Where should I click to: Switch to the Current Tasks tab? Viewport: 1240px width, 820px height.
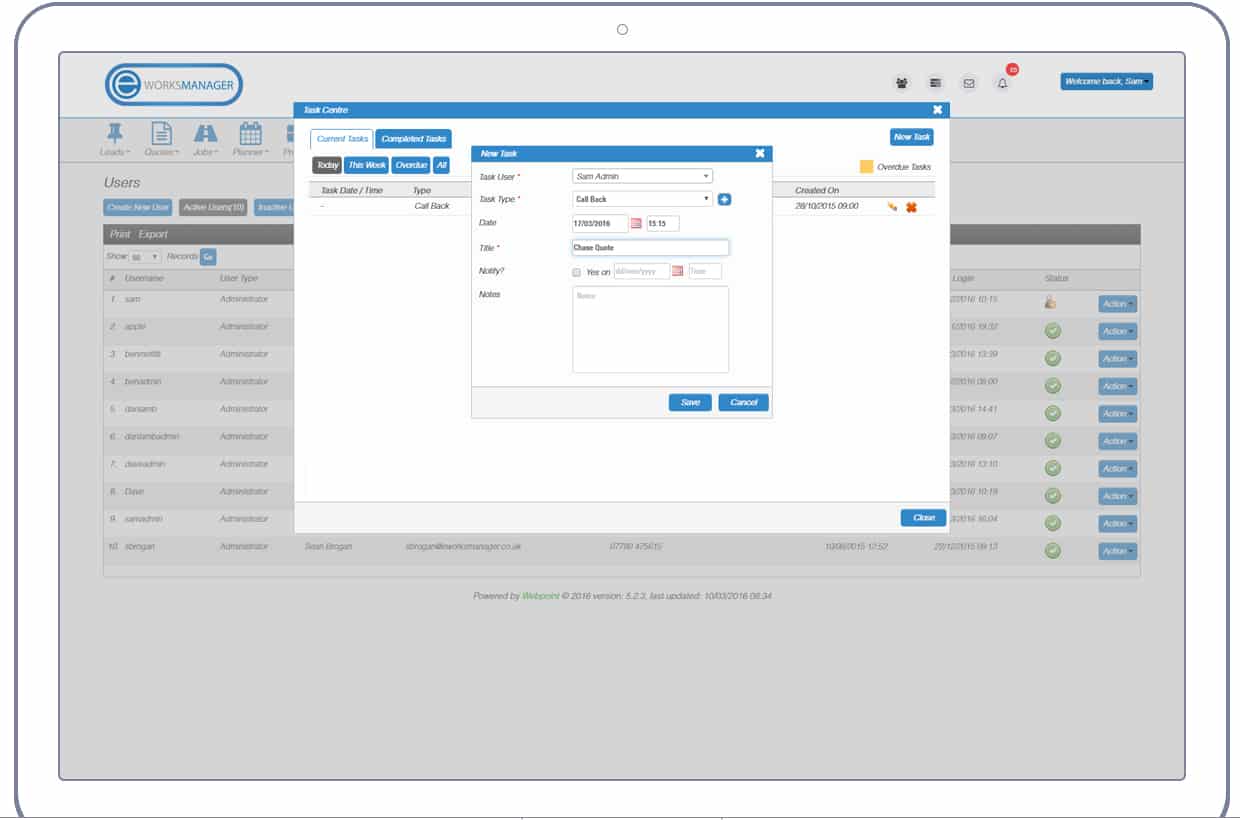click(342, 139)
